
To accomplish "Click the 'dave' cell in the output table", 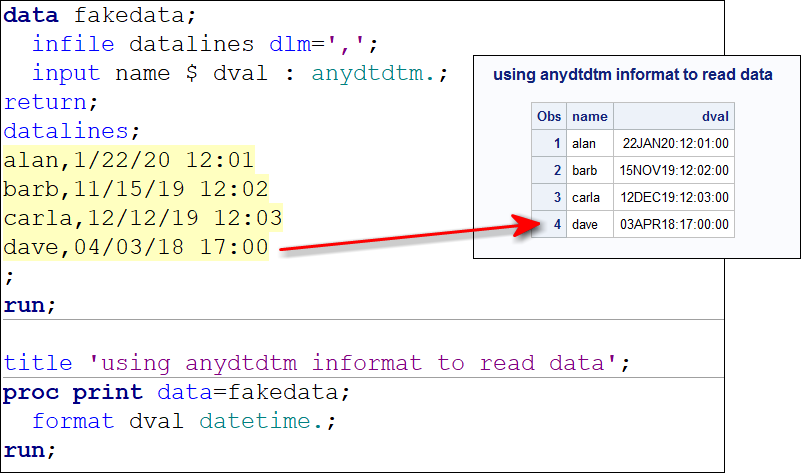I will coord(590,224).
